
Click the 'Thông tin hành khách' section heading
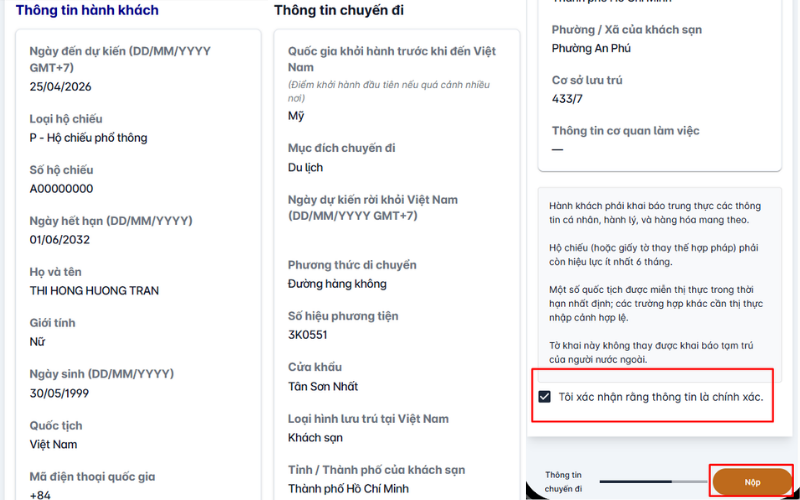point(87,10)
